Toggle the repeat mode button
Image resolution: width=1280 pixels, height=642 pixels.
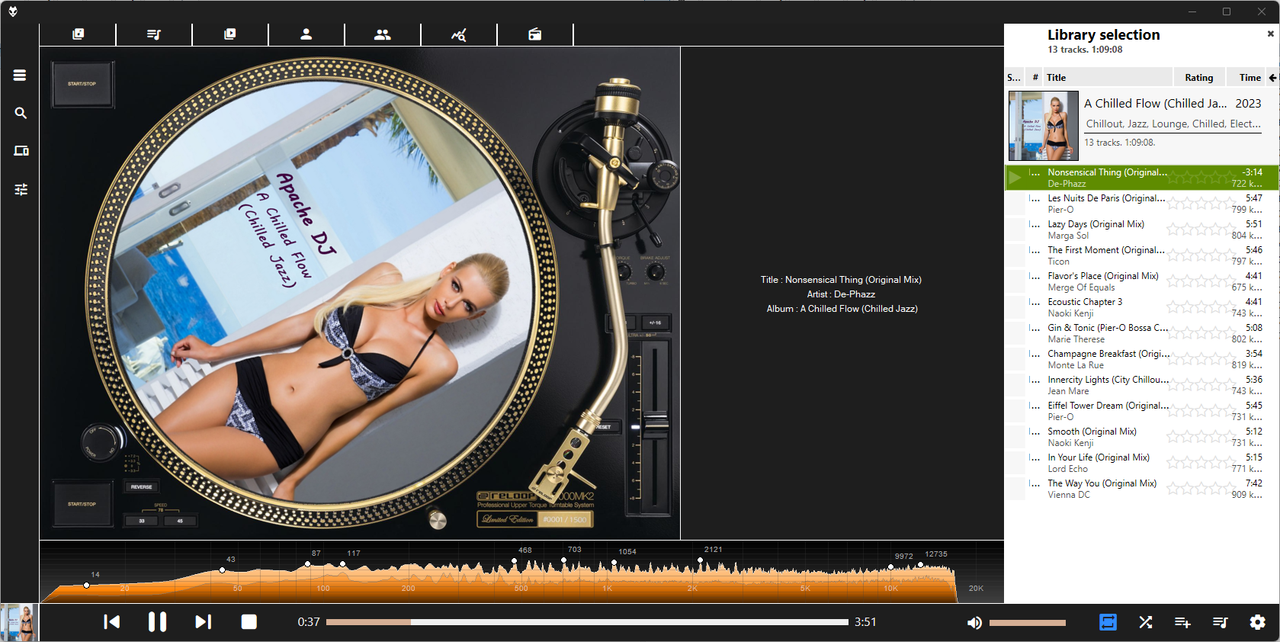(x=1108, y=622)
